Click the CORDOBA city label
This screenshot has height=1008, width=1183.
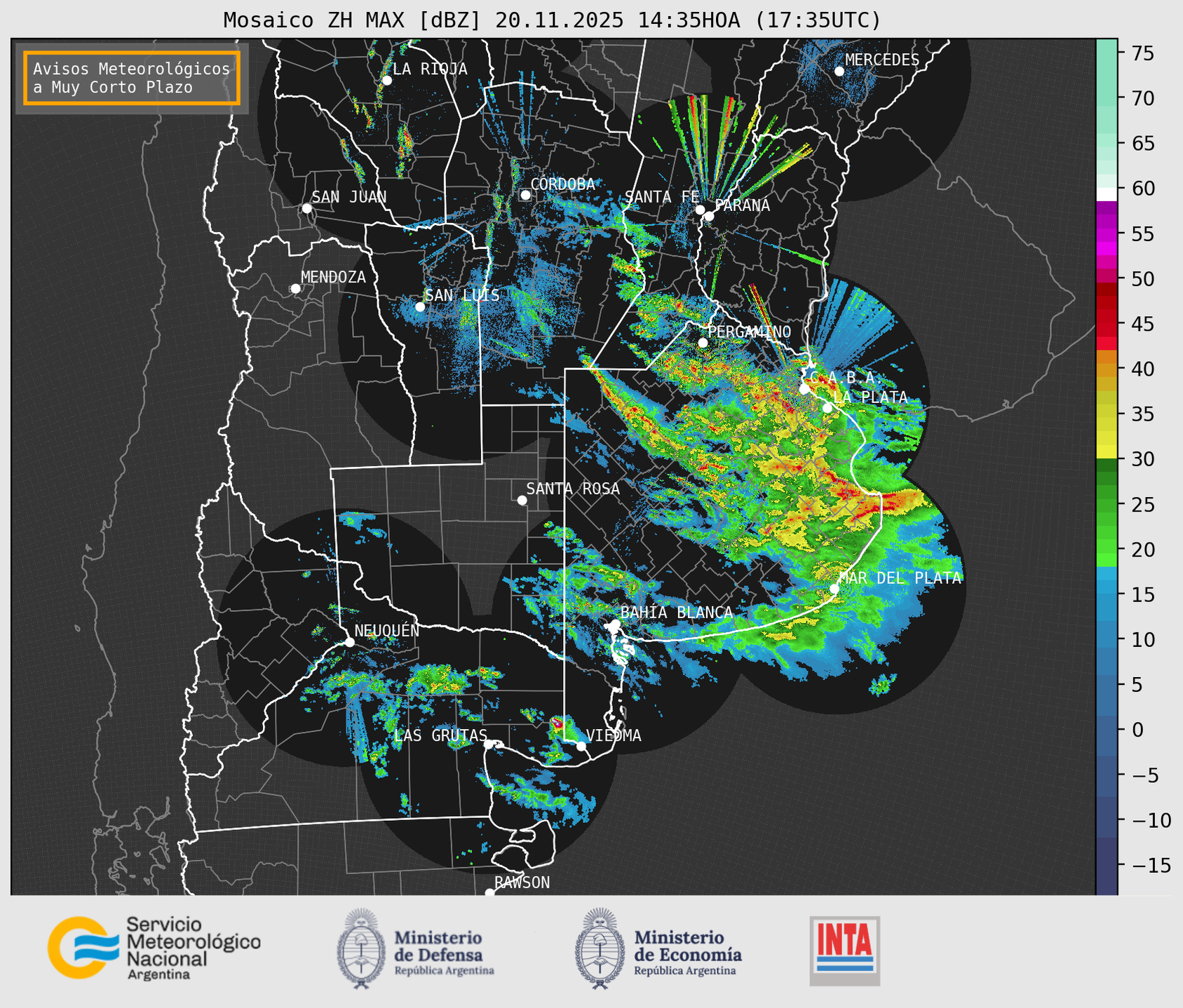[x=563, y=184]
